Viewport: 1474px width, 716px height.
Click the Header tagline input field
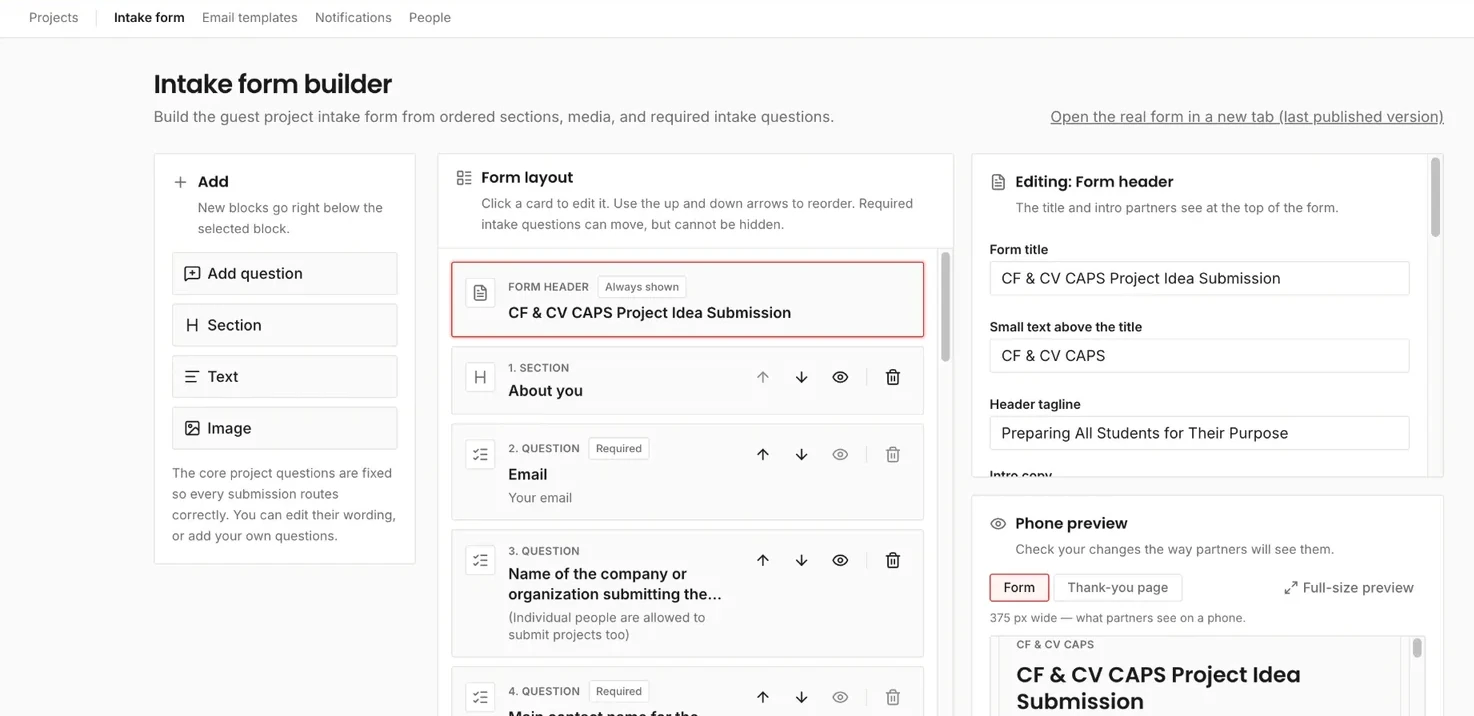pyautogui.click(x=1199, y=433)
